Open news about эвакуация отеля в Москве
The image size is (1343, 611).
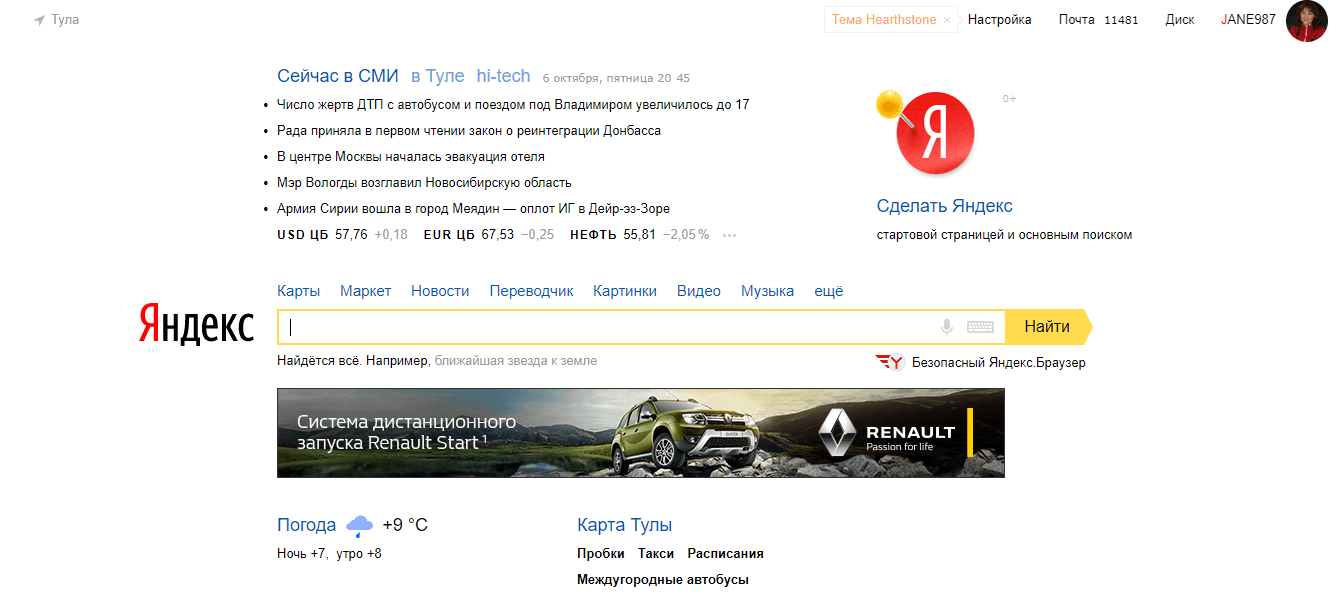coord(411,157)
